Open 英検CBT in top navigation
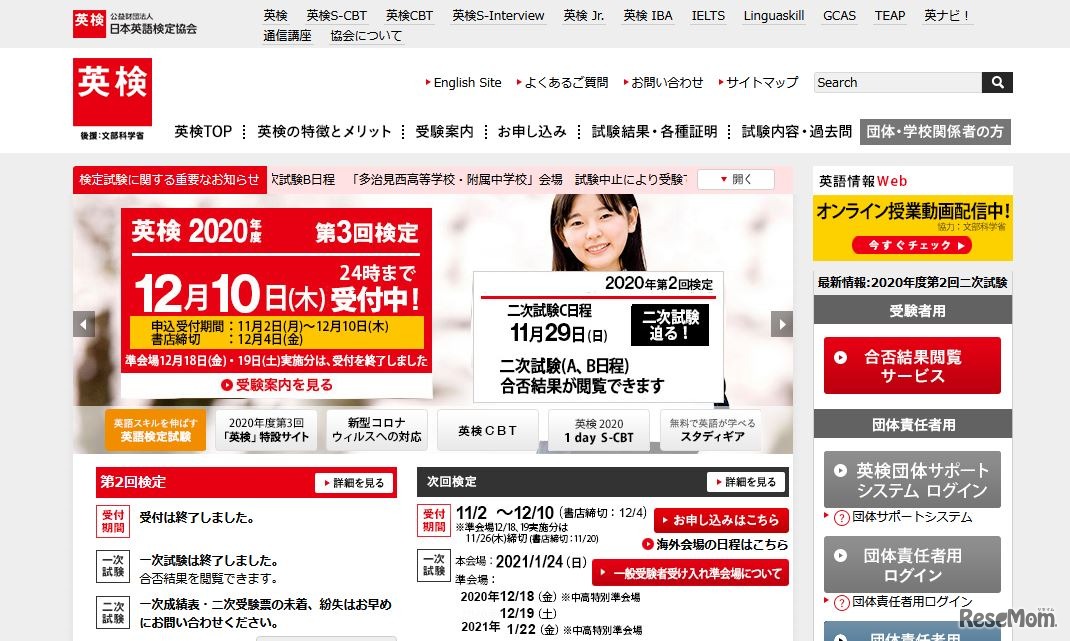 tap(409, 15)
